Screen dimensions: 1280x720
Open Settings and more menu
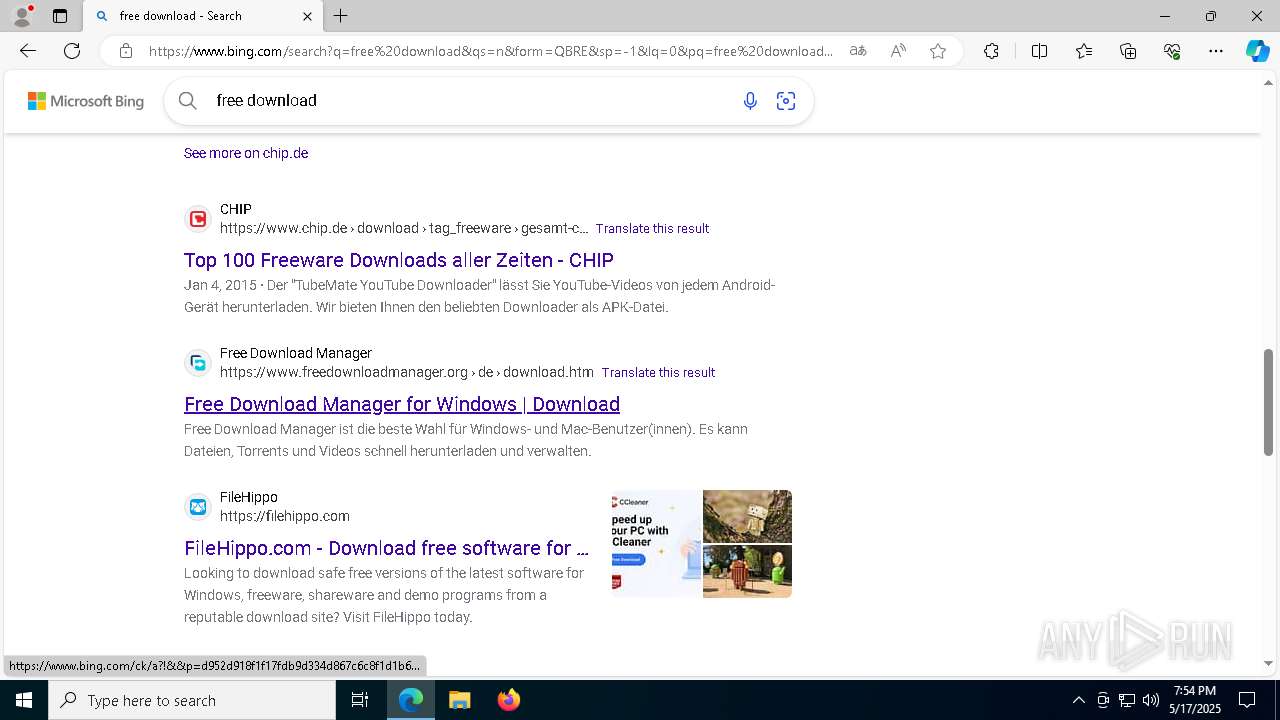[x=1216, y=51]
